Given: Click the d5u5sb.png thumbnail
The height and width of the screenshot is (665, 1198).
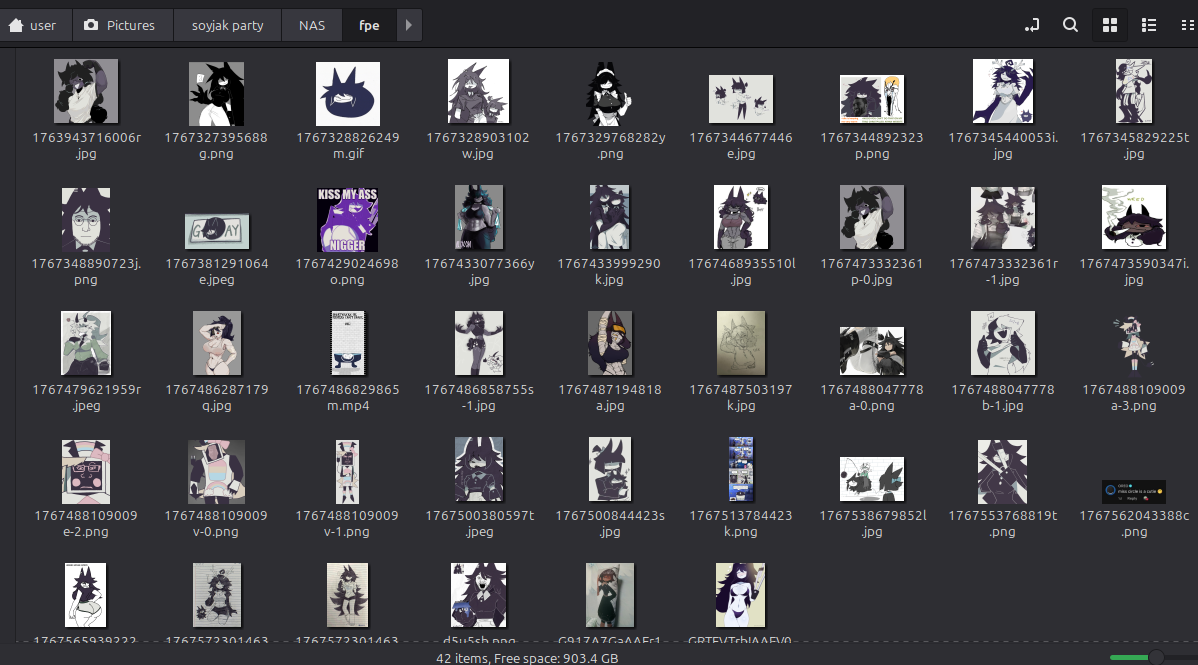Looking at the screenshot, I should 479,595.
